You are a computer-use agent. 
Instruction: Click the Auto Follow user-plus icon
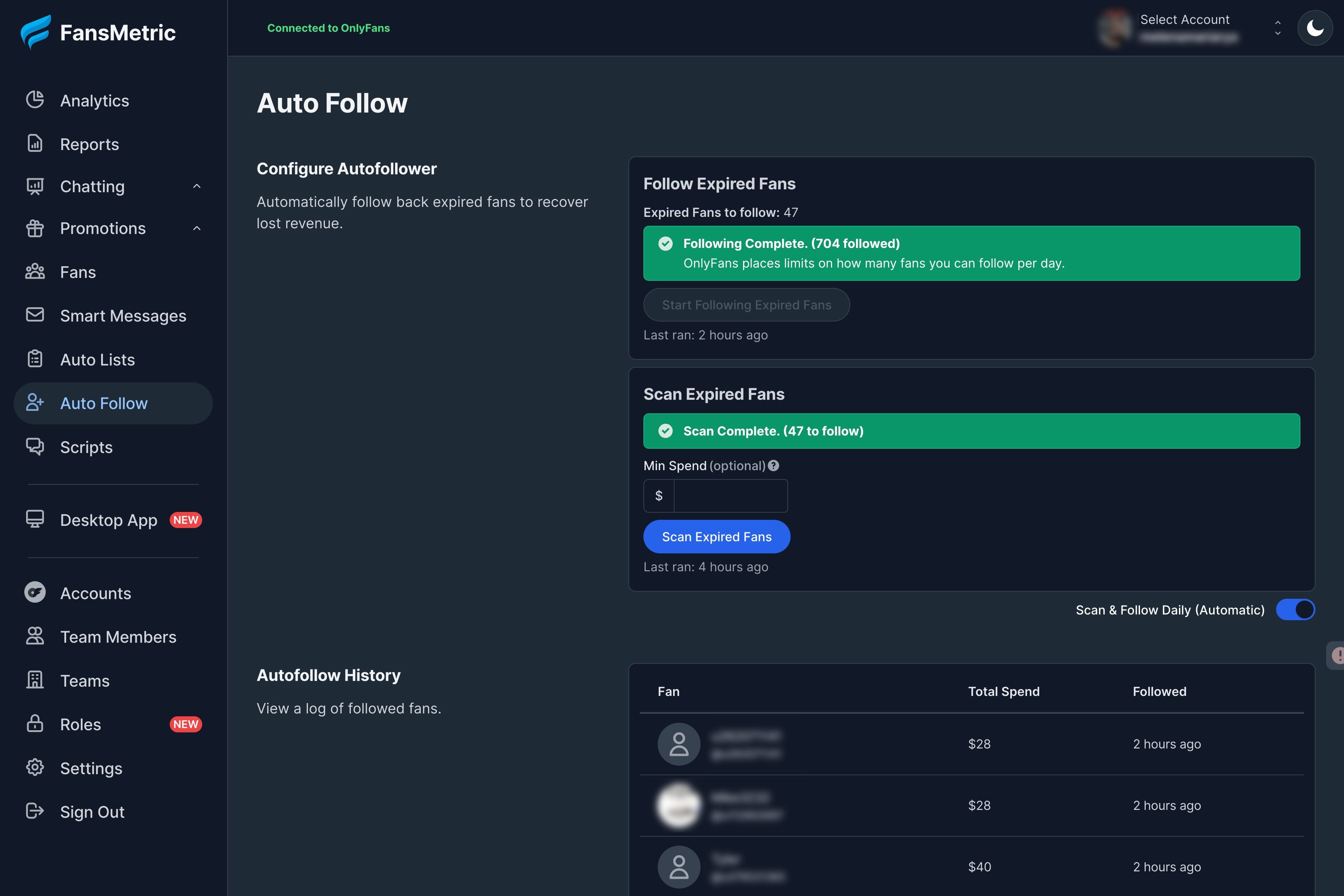tap(35, 402)
